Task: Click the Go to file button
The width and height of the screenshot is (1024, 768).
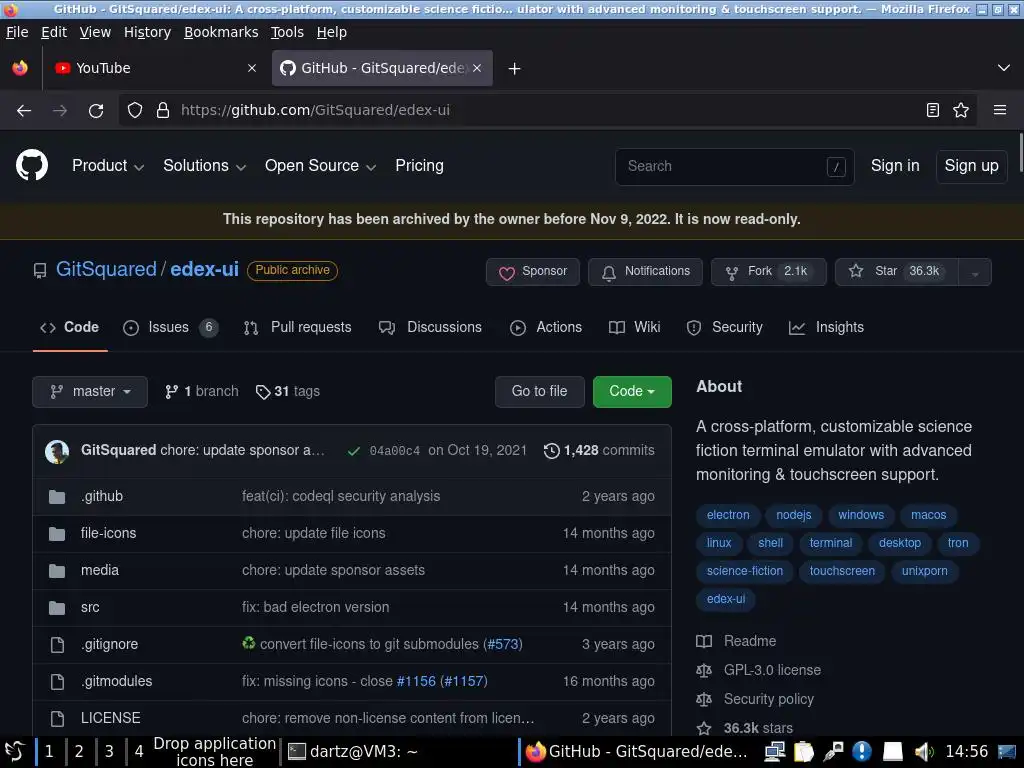Action: coord(539,392)
